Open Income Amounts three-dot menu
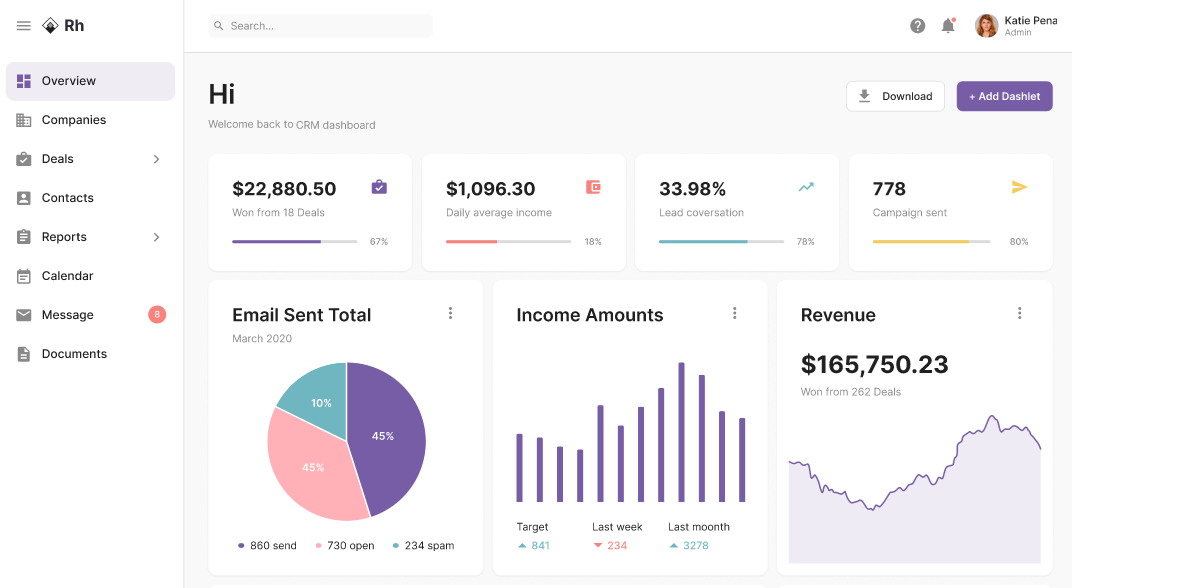The width and height of the screenshot is (1201, 588). coord(734,313)
